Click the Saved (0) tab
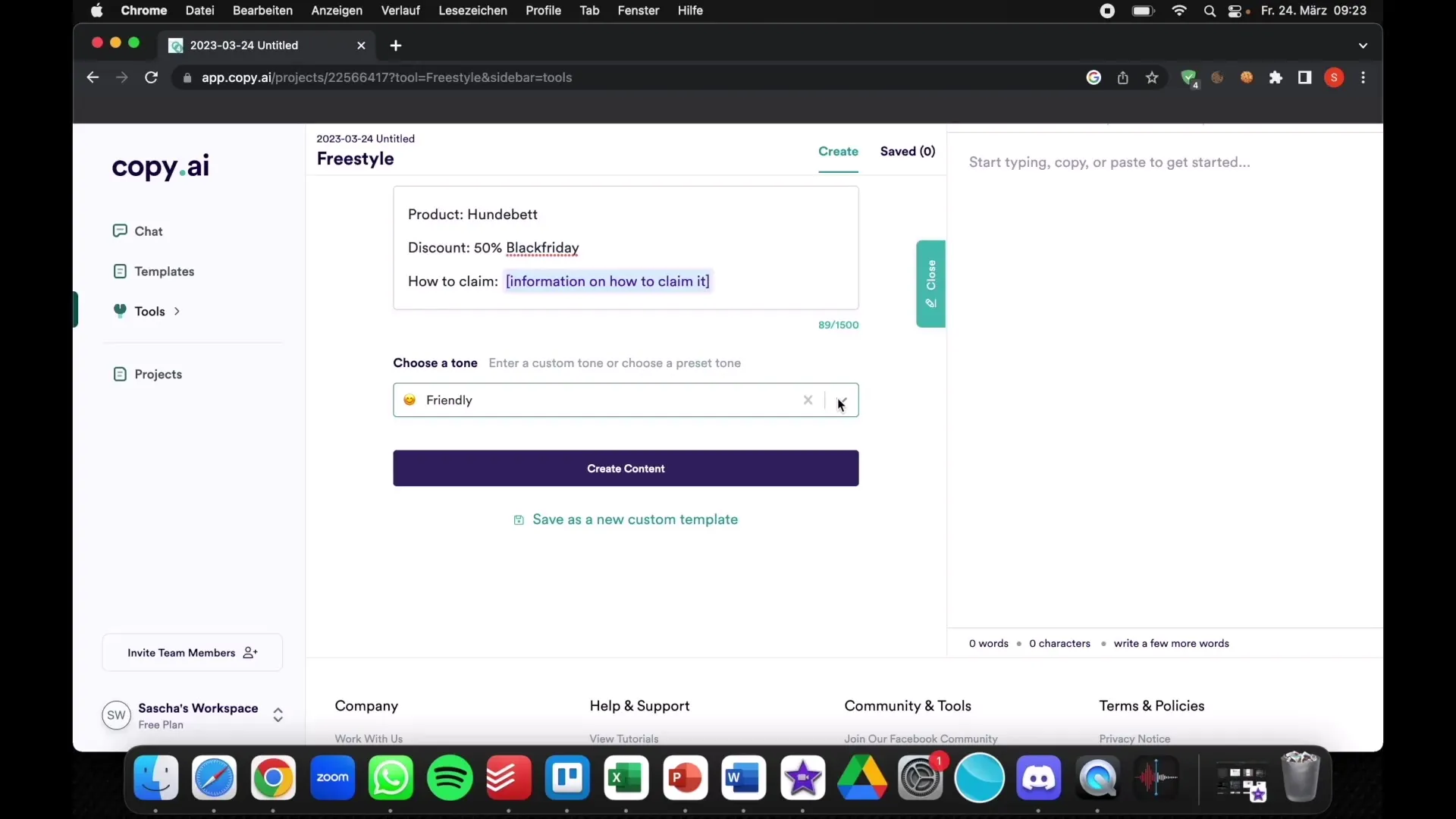Viewport: 1456px width, 819px height. (907, 151)
